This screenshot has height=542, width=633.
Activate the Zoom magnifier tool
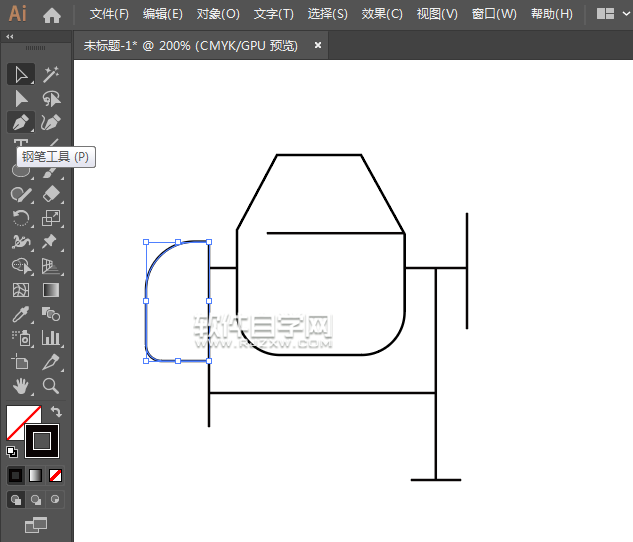(x=51, y=386)
